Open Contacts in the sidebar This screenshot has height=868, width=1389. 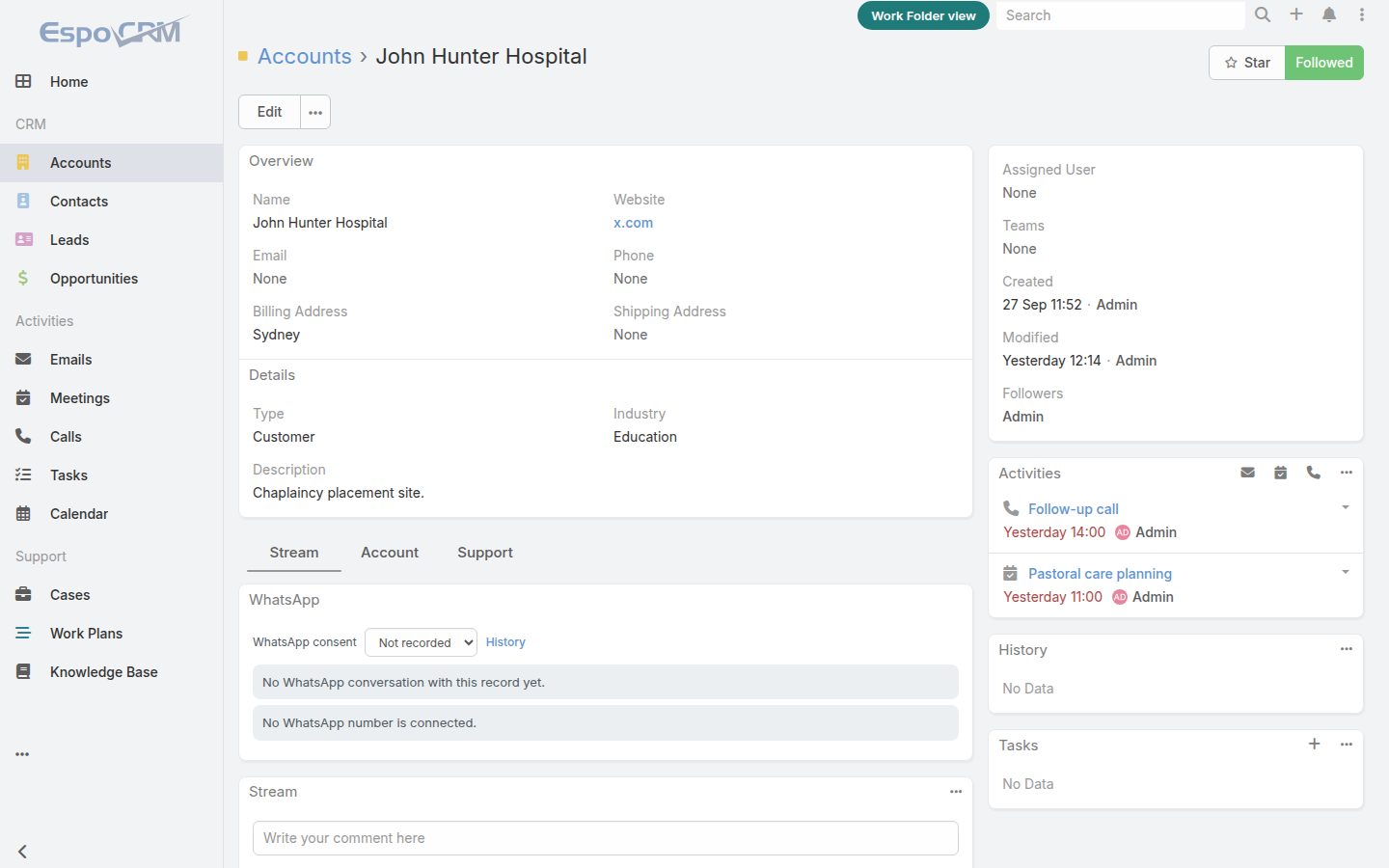[x=112, y=202]
